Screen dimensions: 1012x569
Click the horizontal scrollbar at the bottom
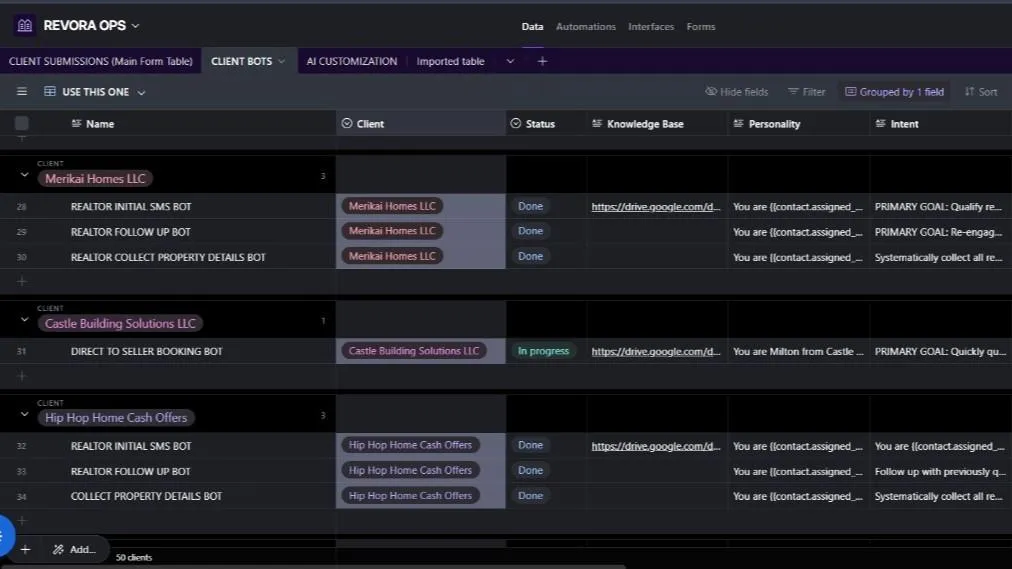pos(313,566)
